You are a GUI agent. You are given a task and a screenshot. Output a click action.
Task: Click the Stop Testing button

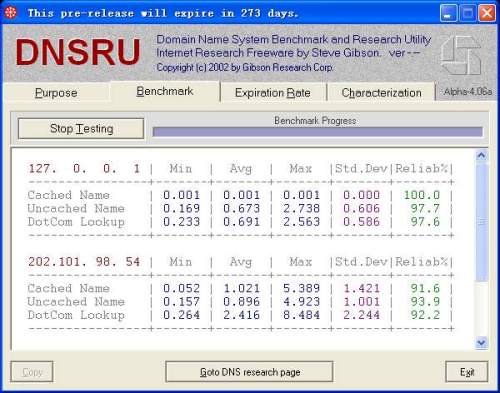[x=81, y=128]
